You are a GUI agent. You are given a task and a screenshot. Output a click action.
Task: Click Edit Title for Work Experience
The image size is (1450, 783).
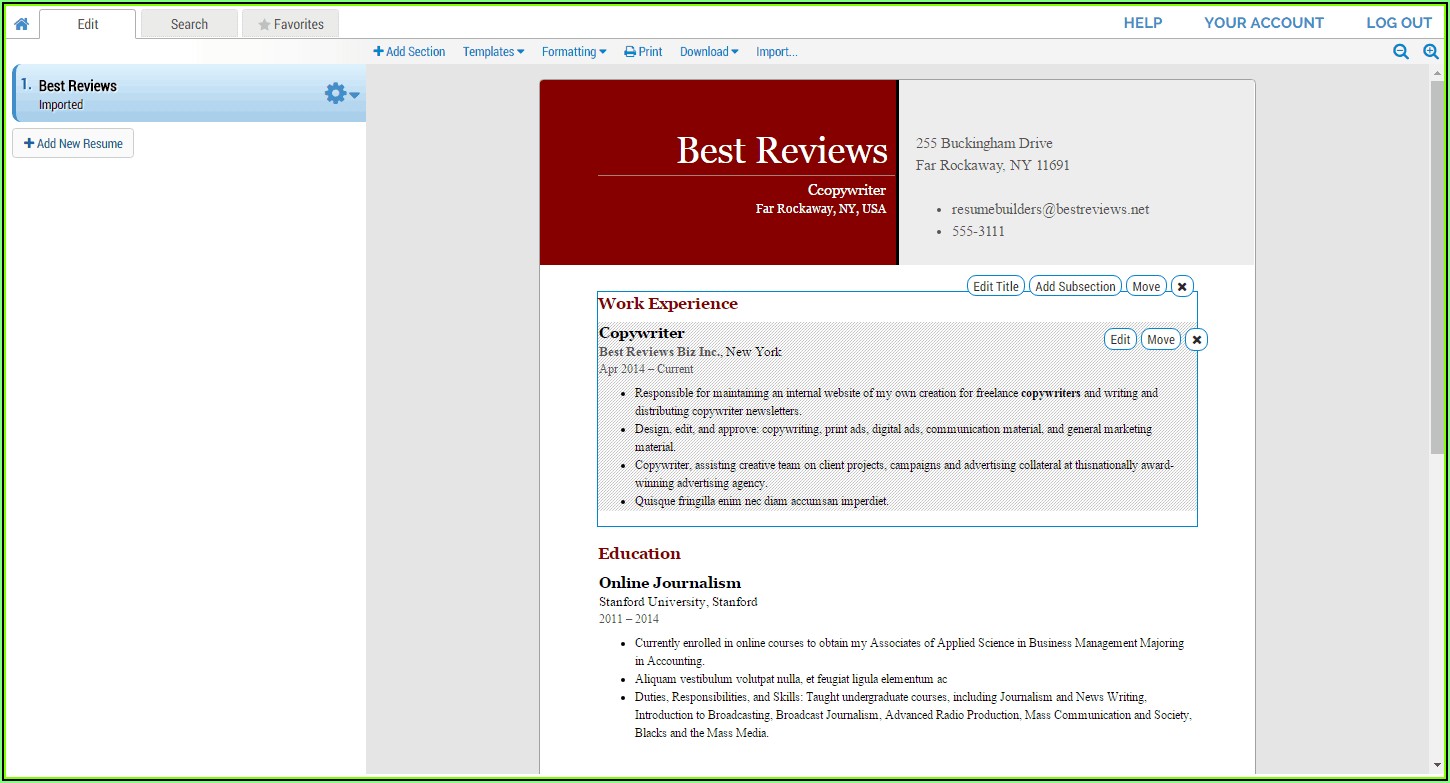click(996, 287)
